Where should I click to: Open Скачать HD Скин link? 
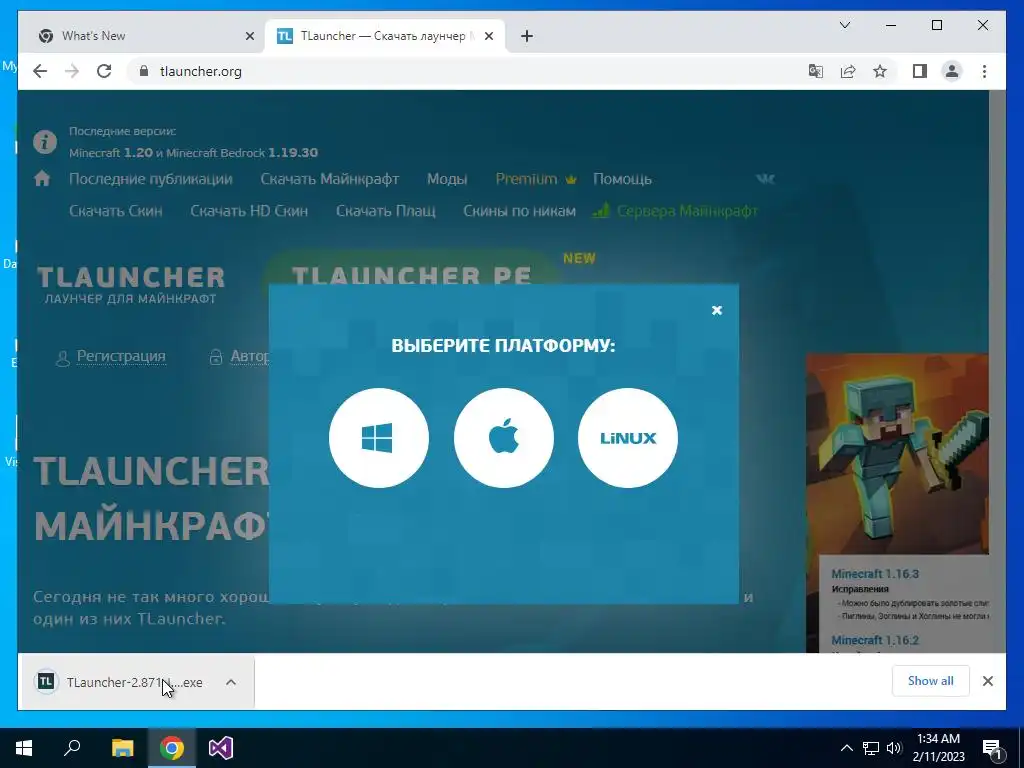pos(249,211)
